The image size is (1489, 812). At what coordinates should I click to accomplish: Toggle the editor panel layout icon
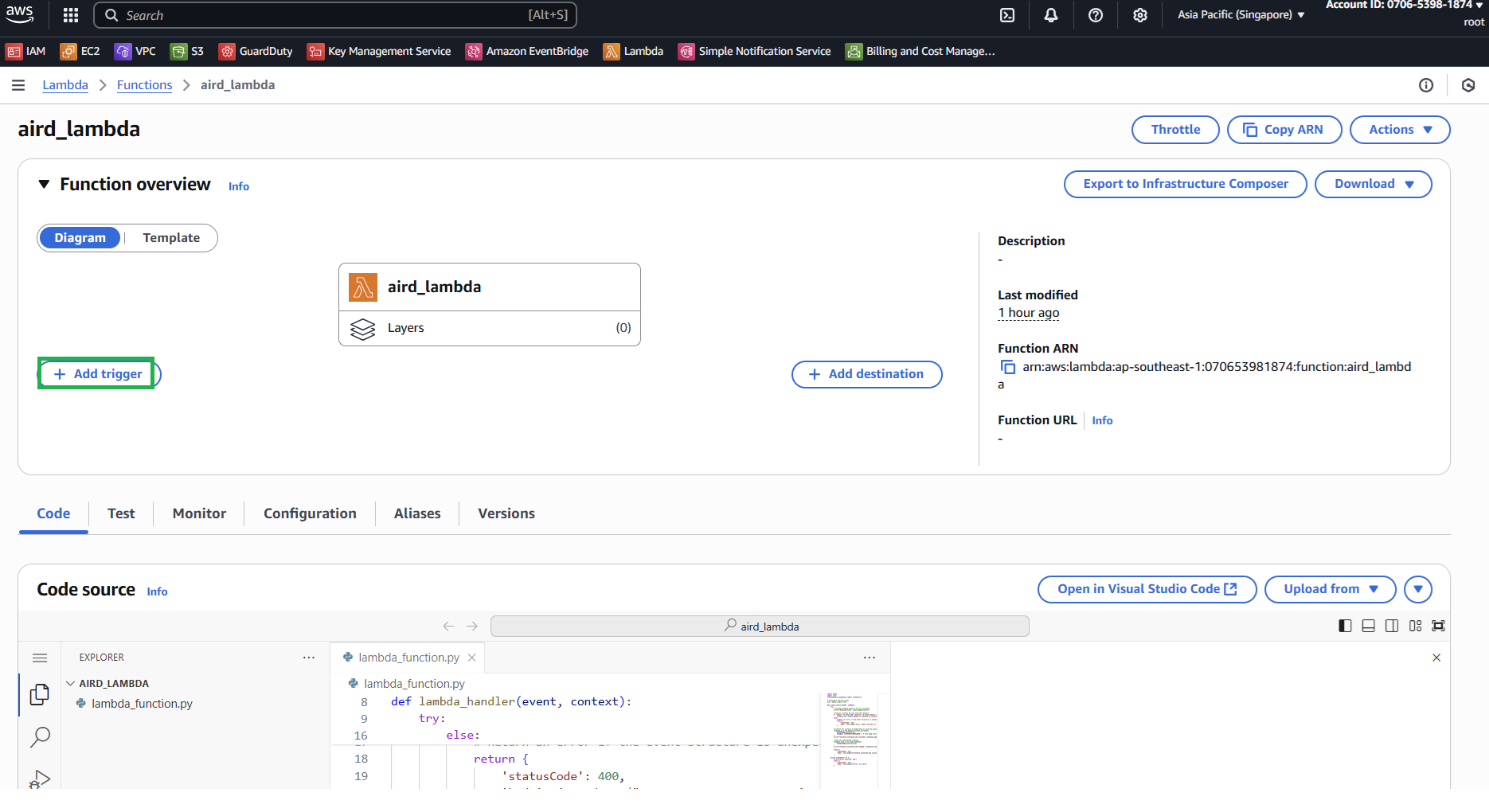point(1368,626)
